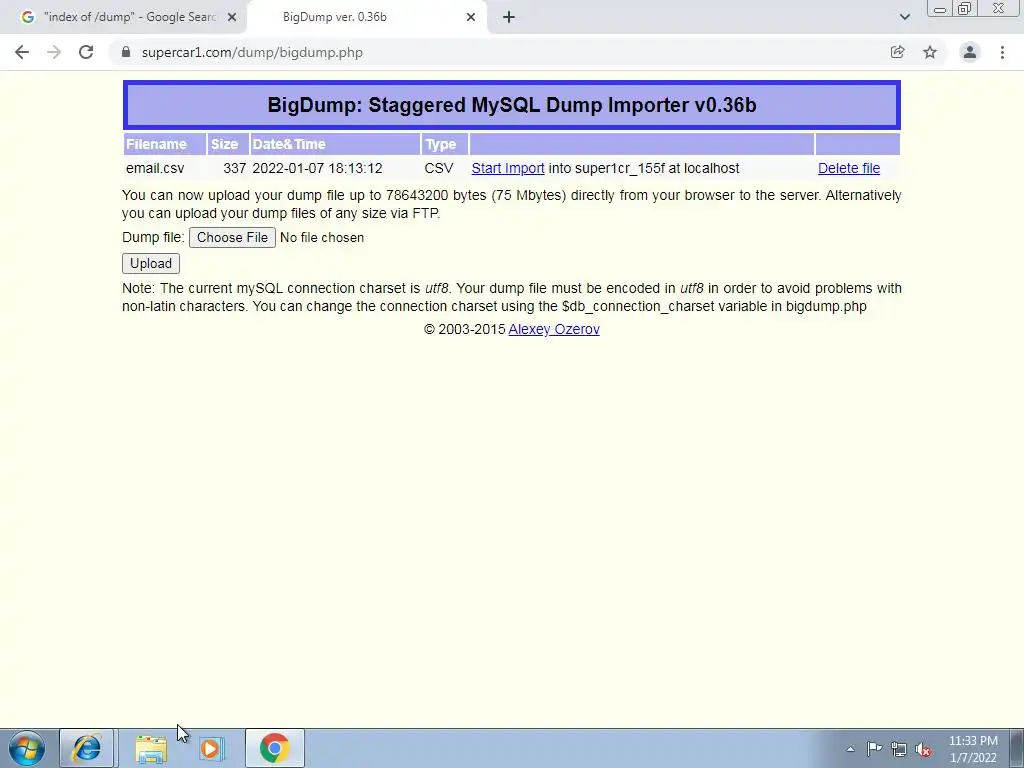Choose a dump file to upload
The image size is (1024, 768).
pyautogui.click(x=232, y=237)
